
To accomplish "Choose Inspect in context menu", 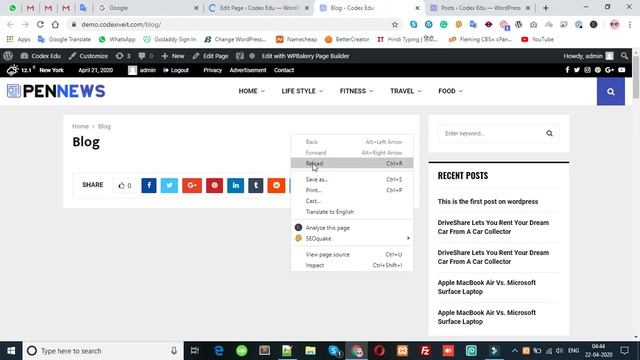I will click(352, 265).
